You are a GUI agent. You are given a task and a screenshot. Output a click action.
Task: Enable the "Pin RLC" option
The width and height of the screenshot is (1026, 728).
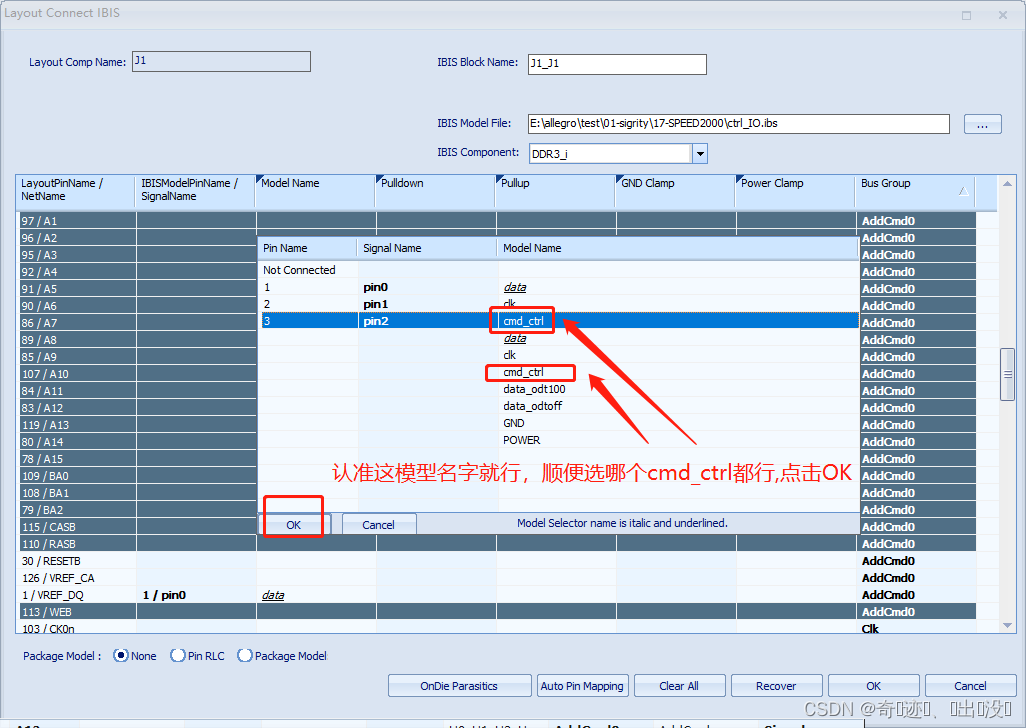point(178,655)
